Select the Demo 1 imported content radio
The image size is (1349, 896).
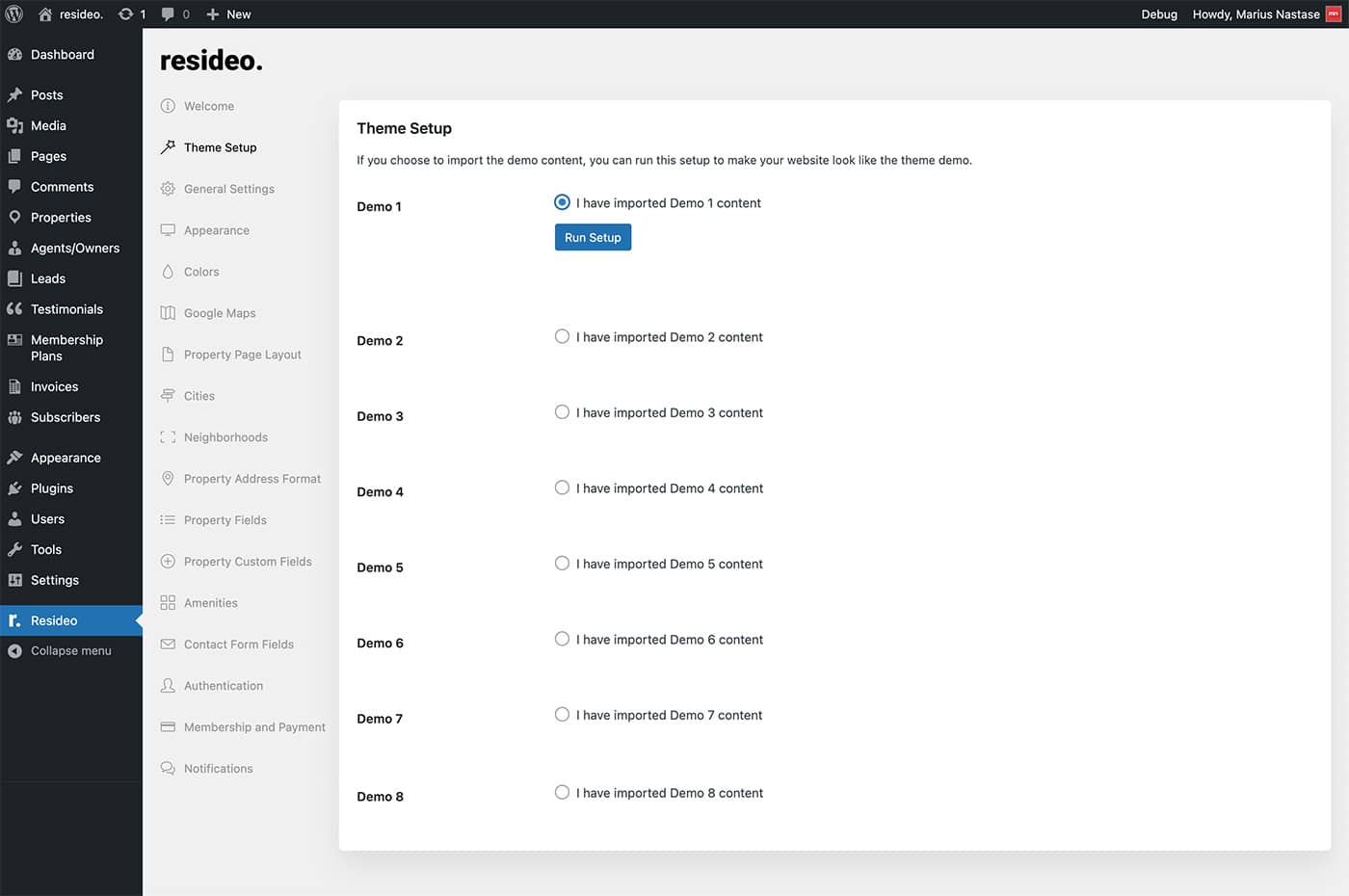tap(562, 202)
